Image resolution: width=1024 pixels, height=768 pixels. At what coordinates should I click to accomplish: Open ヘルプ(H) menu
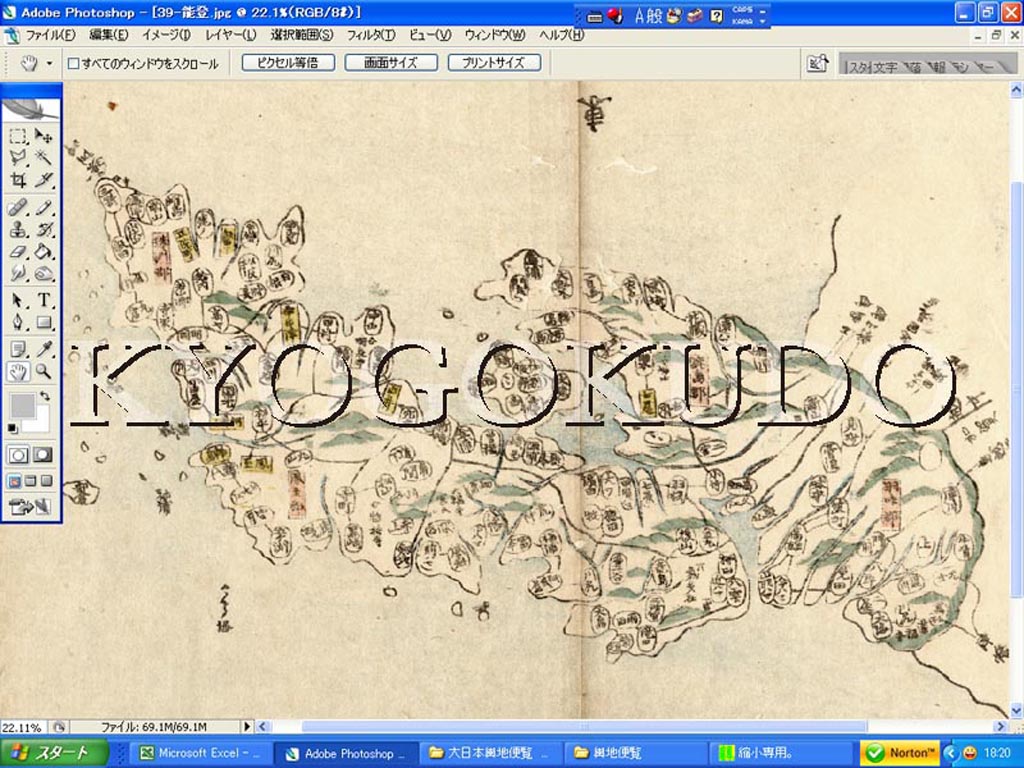click(562, 35)
